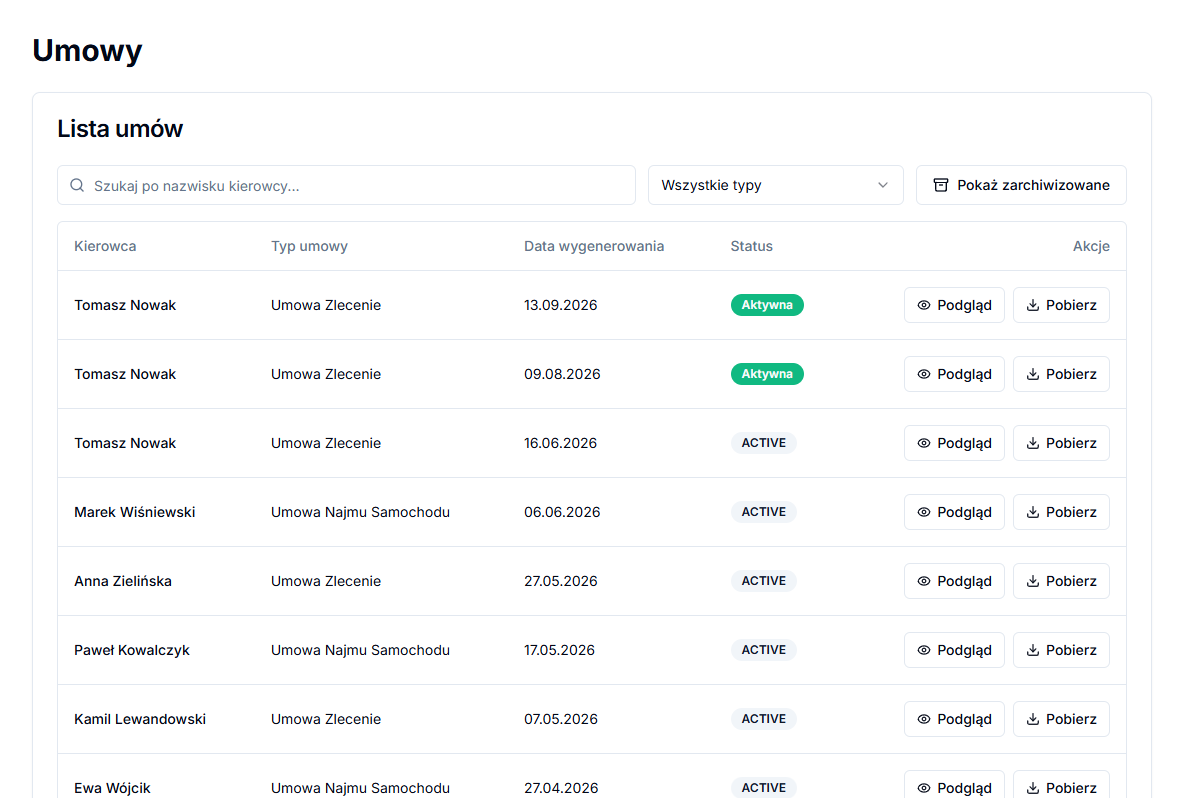Click ACTIVE badge for Marek Wiśniewski
1184x798 pixels.
(763, 512)
